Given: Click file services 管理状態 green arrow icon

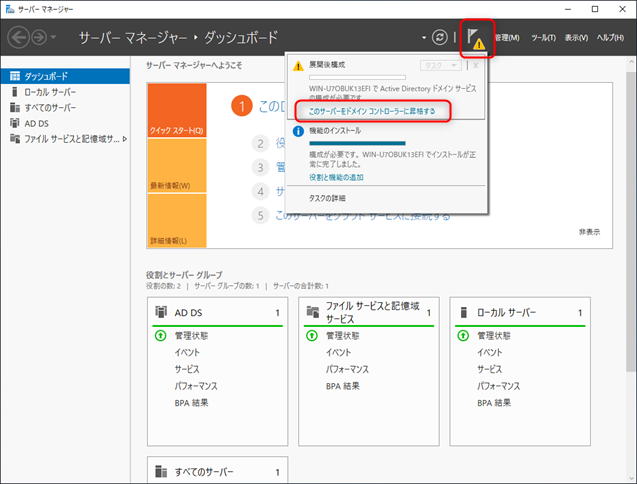Looking at the screenshot, I should tap(312, 336).
